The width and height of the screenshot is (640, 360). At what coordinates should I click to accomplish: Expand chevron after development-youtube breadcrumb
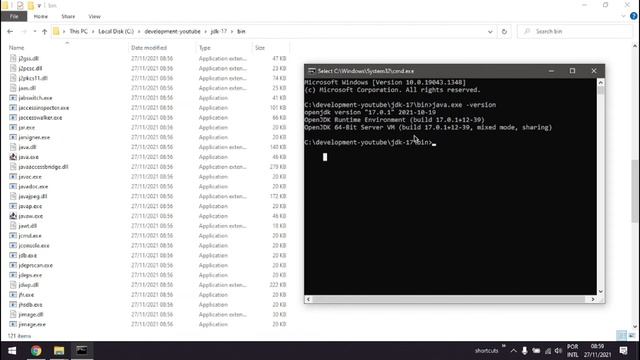[x=206, y=31]
